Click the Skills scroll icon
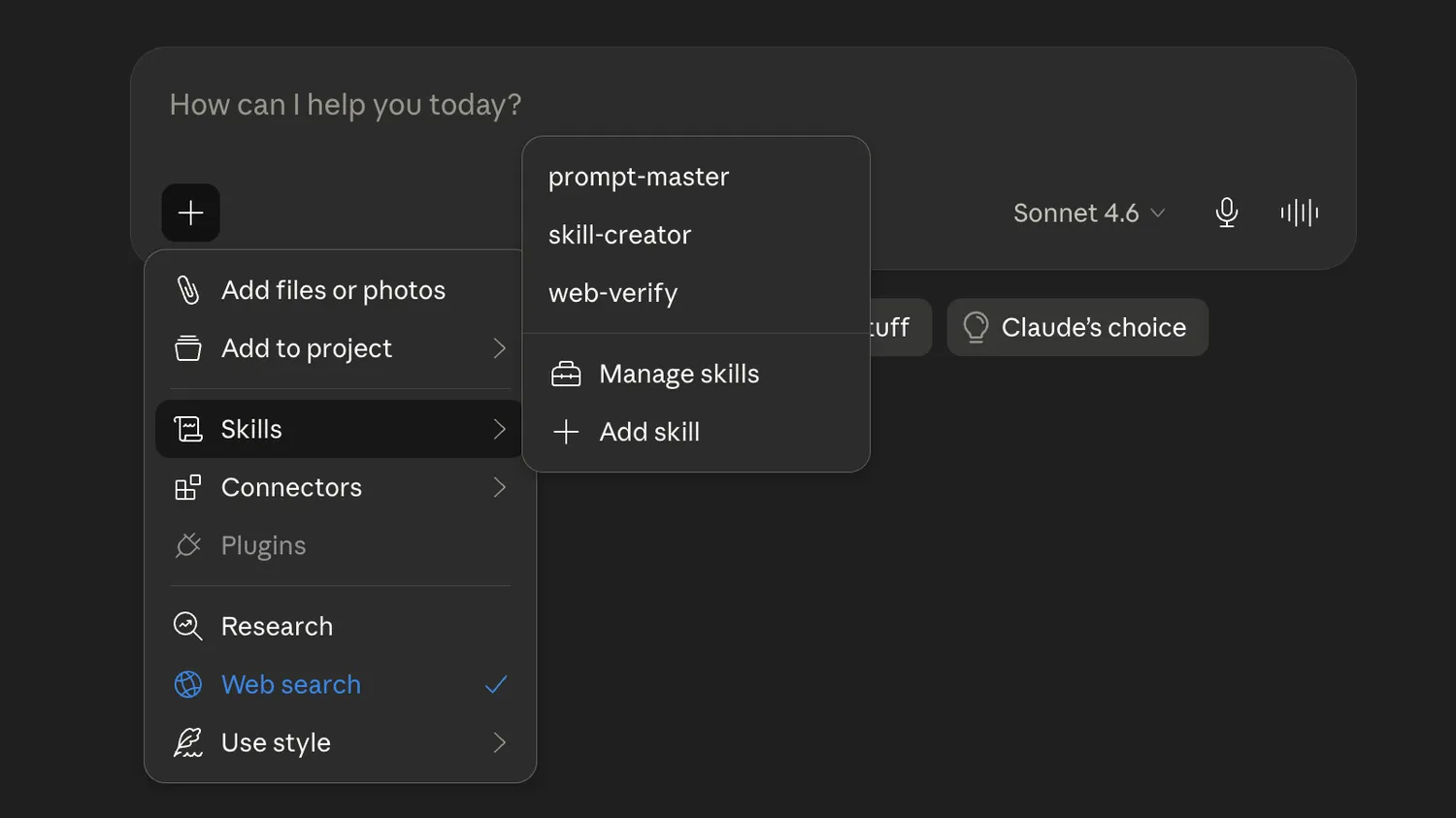The image size is (1456, 818). tap(188, 429)
